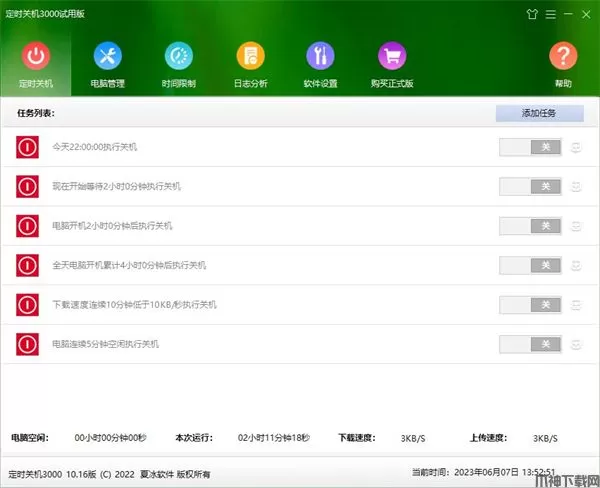
Task: Select task text 电脑开机2小时0分钟后执行关机
Action: 112,226
